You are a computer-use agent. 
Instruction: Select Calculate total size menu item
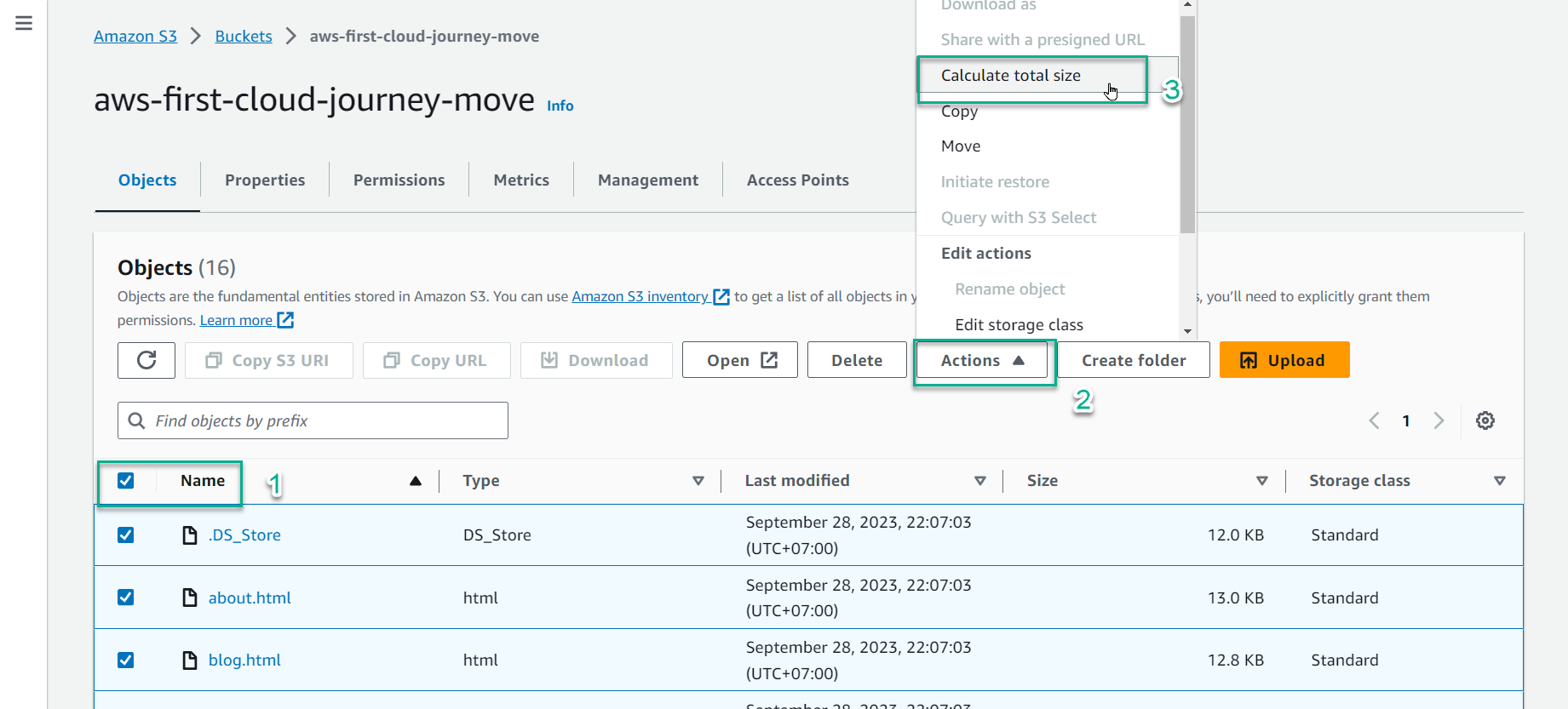[x=1048, y=75]
